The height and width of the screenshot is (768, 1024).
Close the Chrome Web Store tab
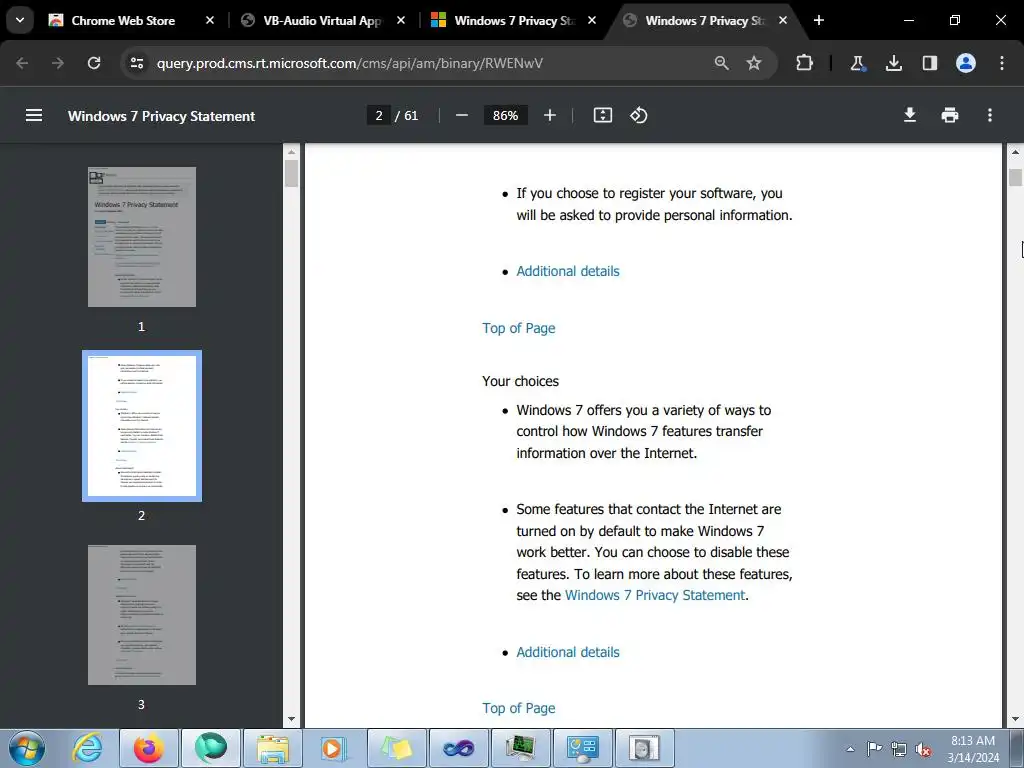coord(210,20)
